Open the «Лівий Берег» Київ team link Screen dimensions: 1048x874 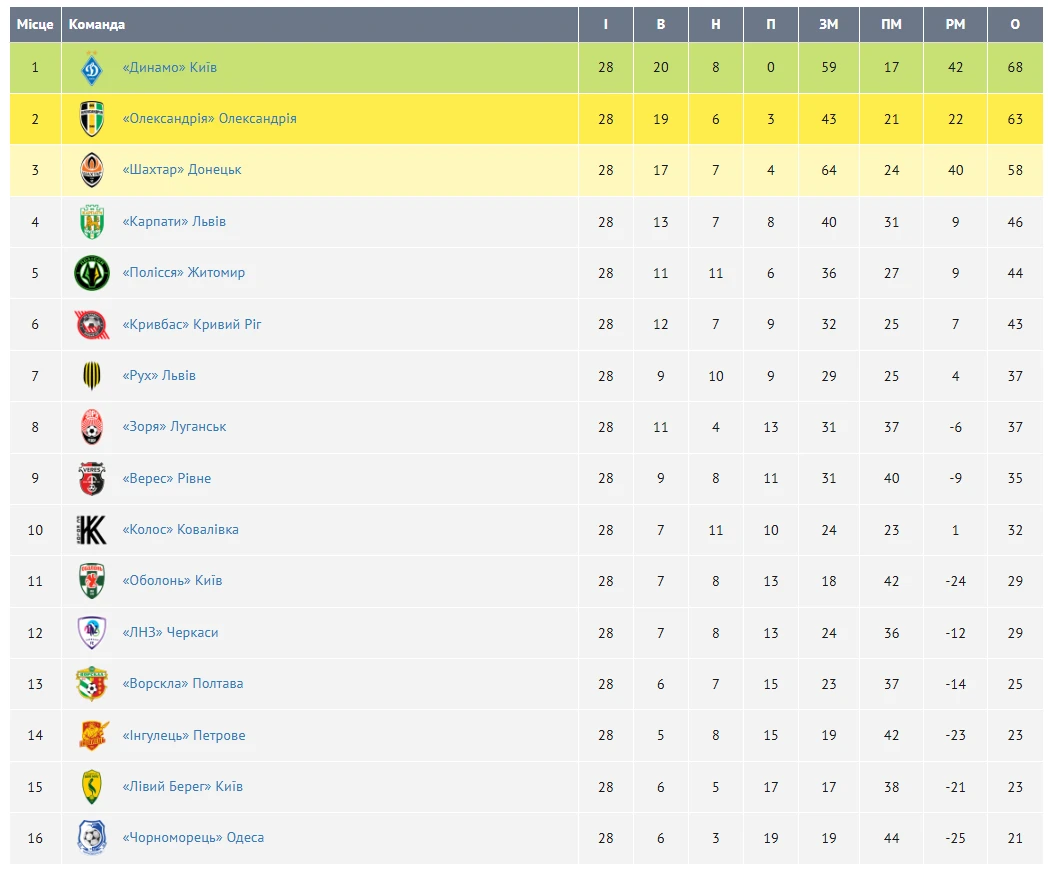click(182, 786)
